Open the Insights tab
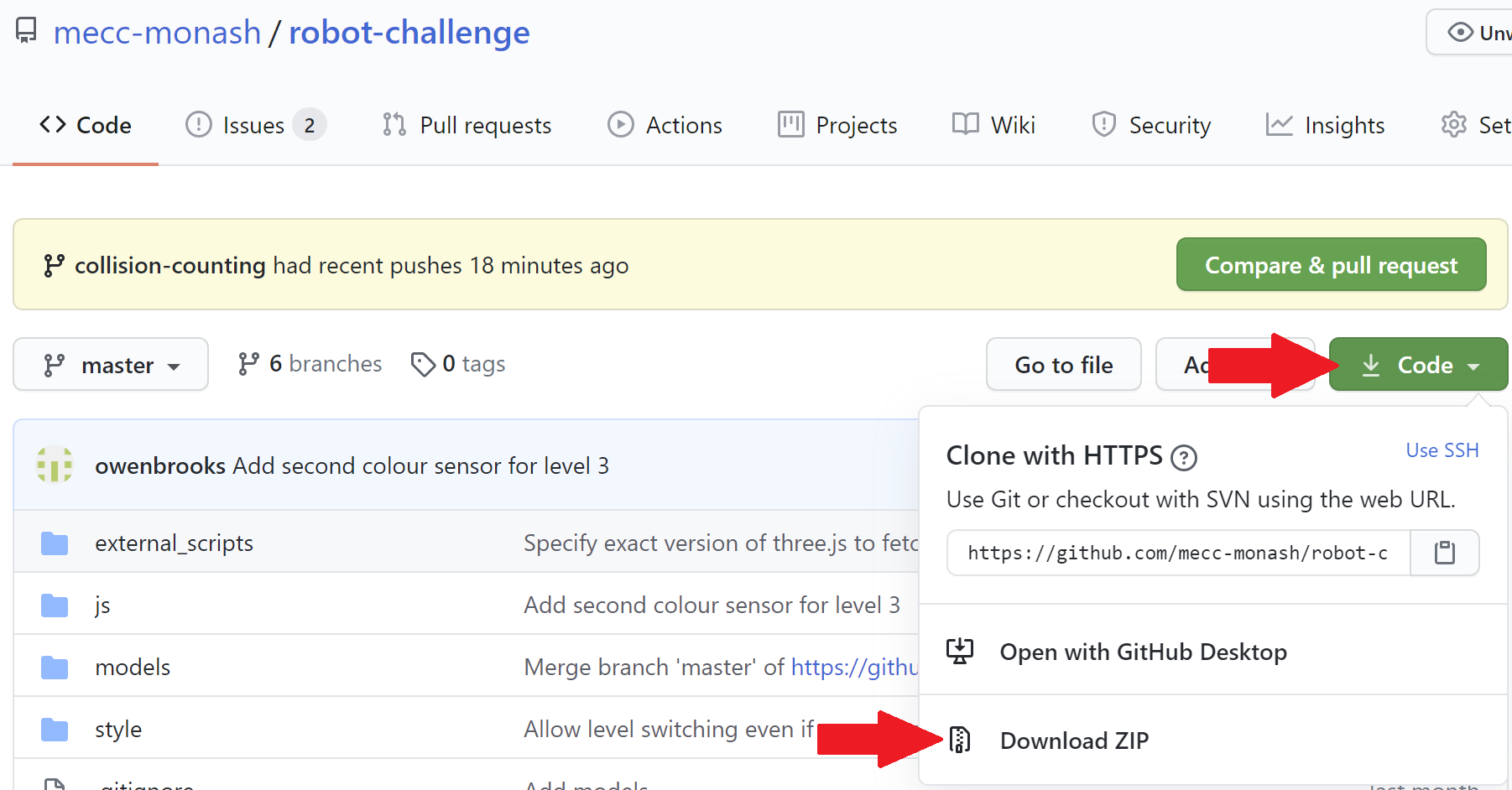This screenshot has width=1512, height=790. pos(1325,125)
